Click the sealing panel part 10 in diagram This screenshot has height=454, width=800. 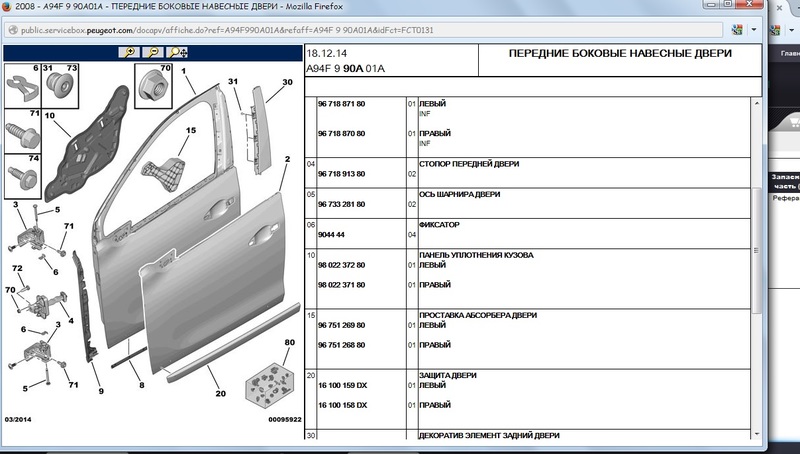tap(87, 143)
